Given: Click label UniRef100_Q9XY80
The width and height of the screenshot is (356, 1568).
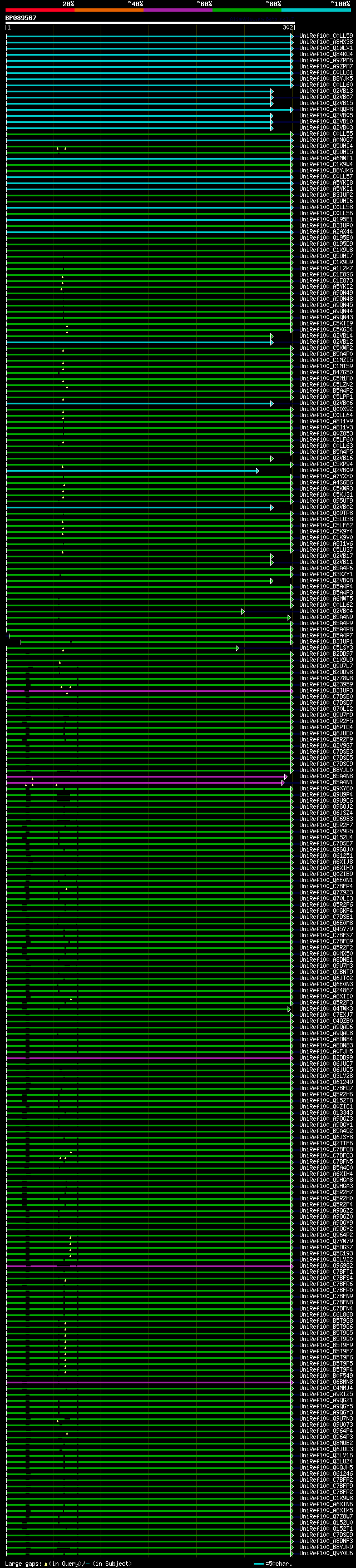Looking at the screenshot, I should coord(325,789).
